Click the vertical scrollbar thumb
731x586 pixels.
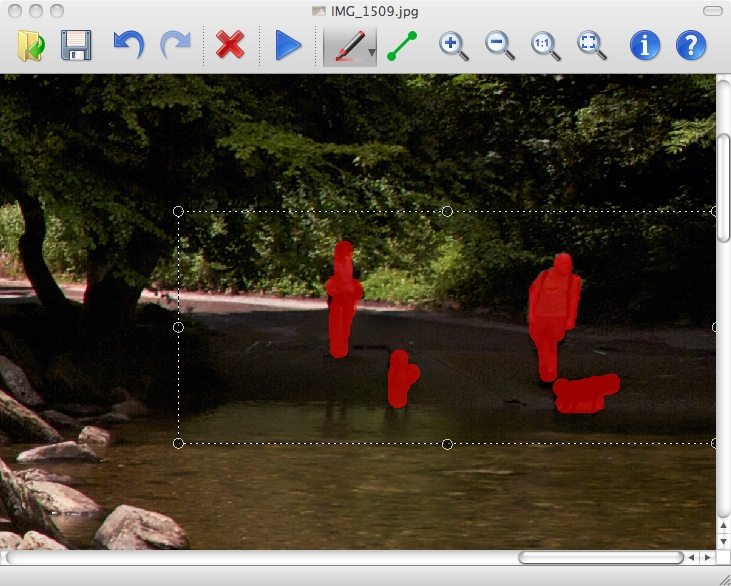point(724,188)
